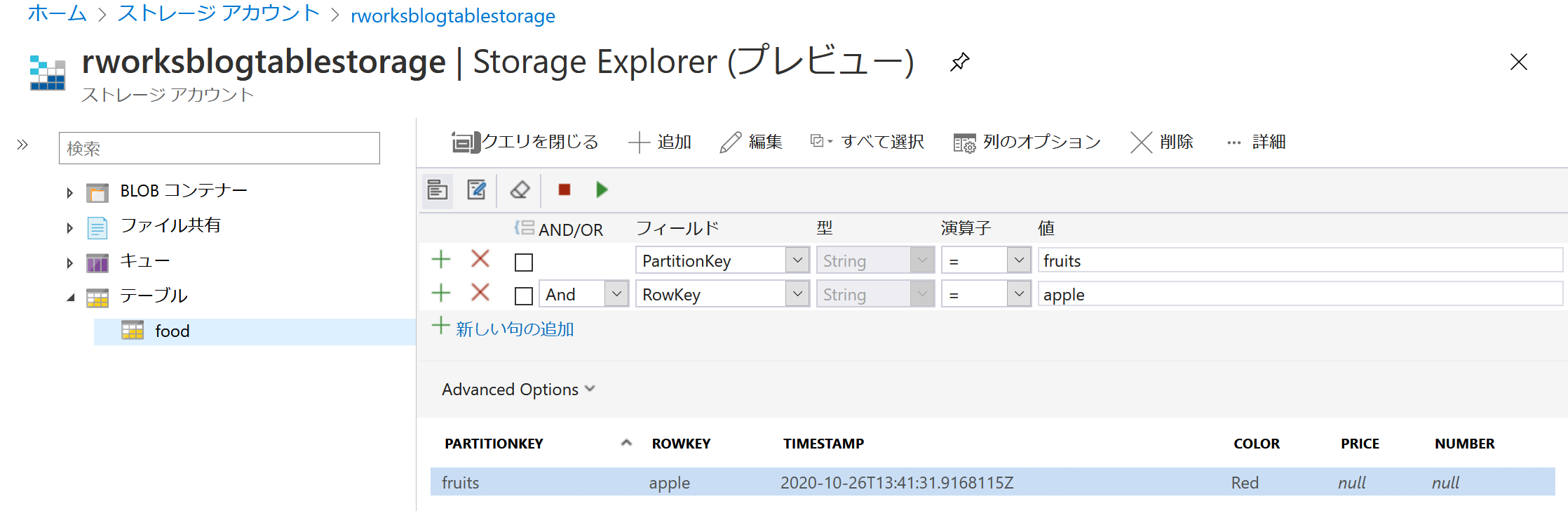Add a clause after the PartitionKey row
Viewport: 1568px width, 511px height.
coord(441,260)
